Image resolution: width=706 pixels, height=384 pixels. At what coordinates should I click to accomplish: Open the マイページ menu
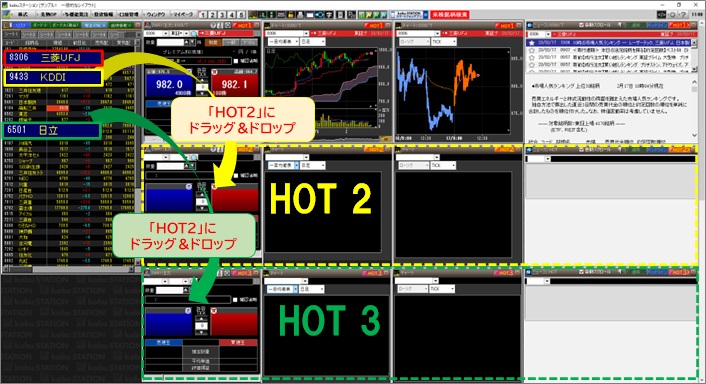(x=183, y=14)
